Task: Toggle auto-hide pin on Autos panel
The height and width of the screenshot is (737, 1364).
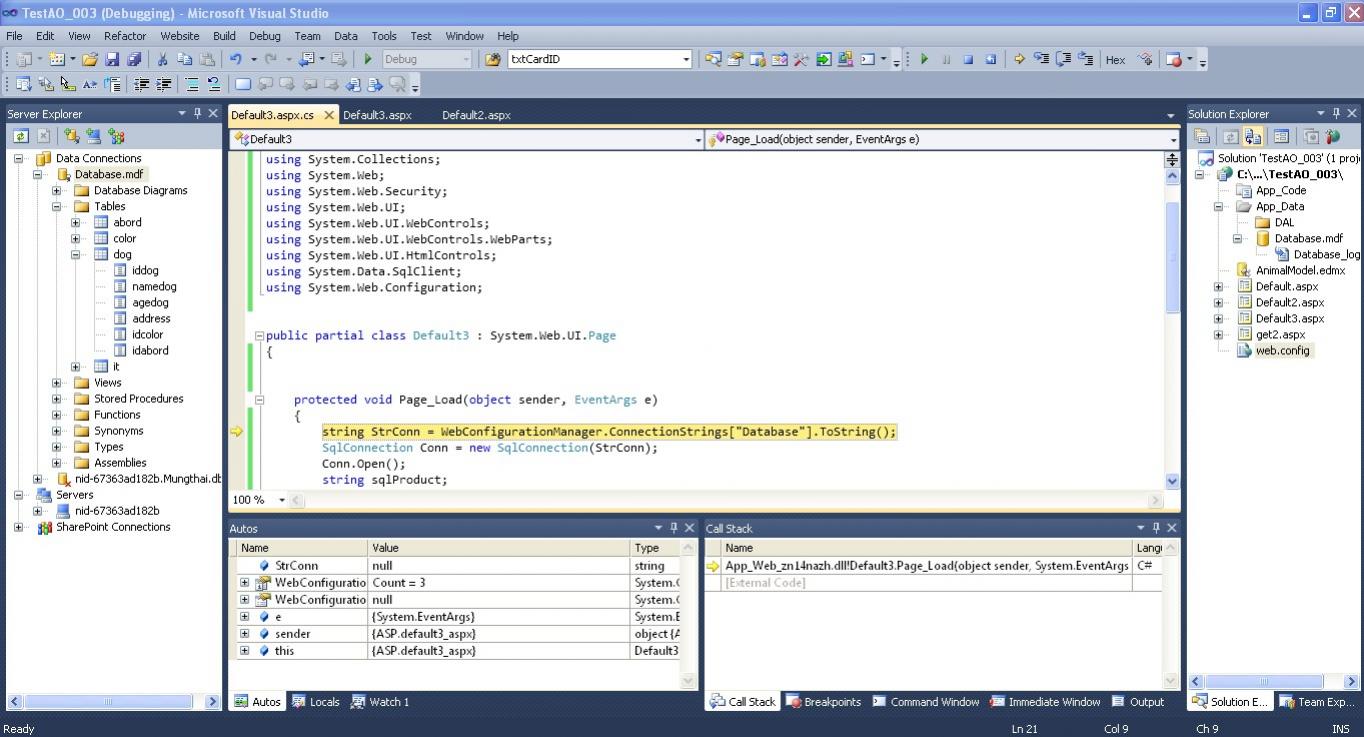Action: [x=673, y=527]
